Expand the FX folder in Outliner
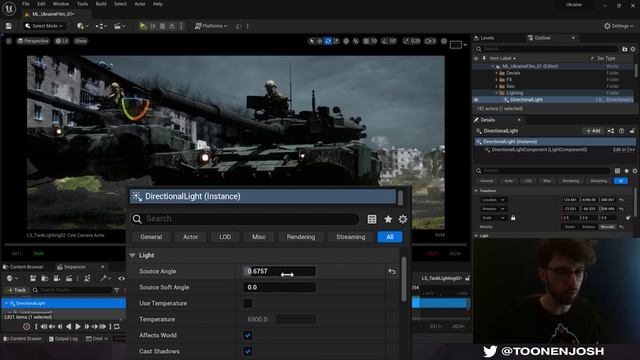640x360 pixels. click(x=496, y=80)
